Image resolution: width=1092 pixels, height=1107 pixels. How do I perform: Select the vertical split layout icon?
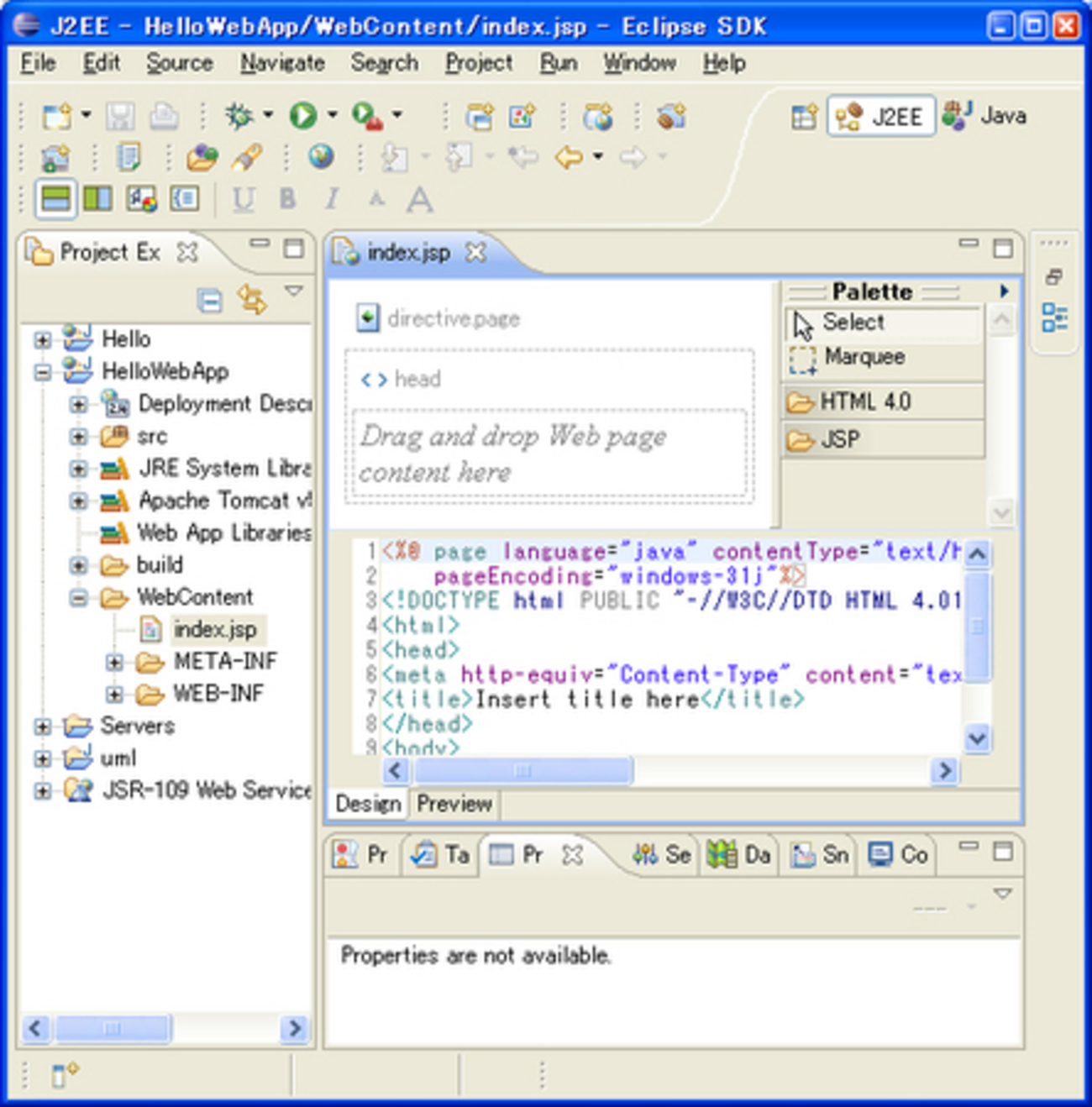coord(97,199)
